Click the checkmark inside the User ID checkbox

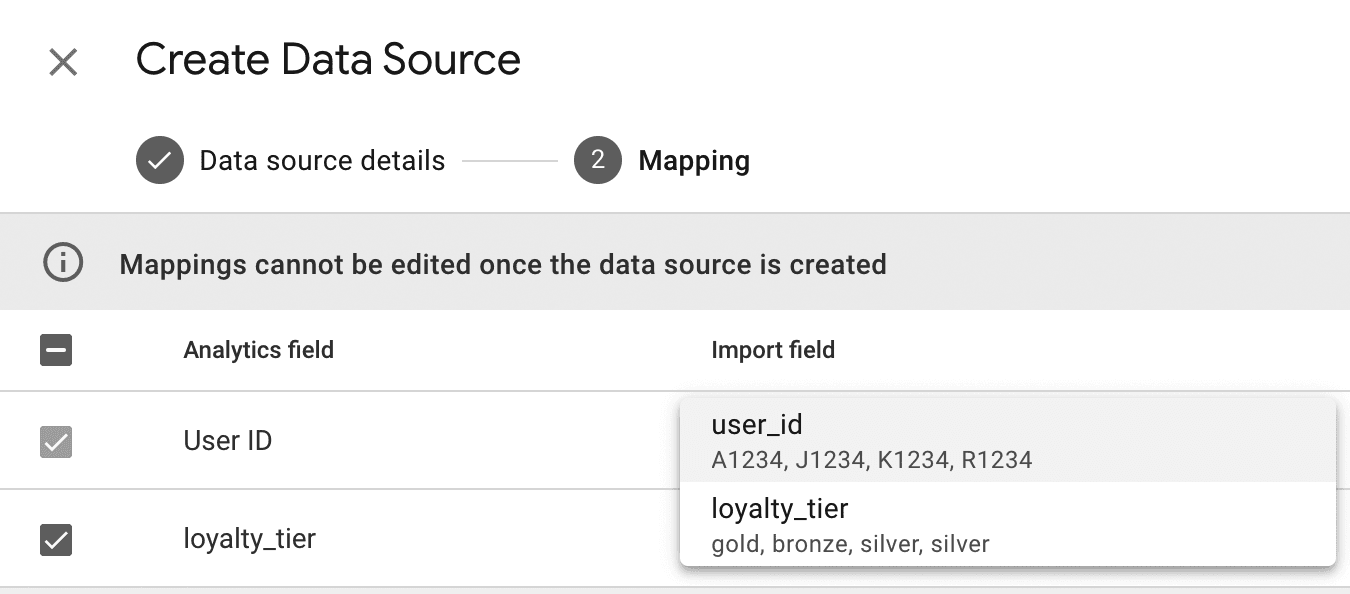point(55,440)
